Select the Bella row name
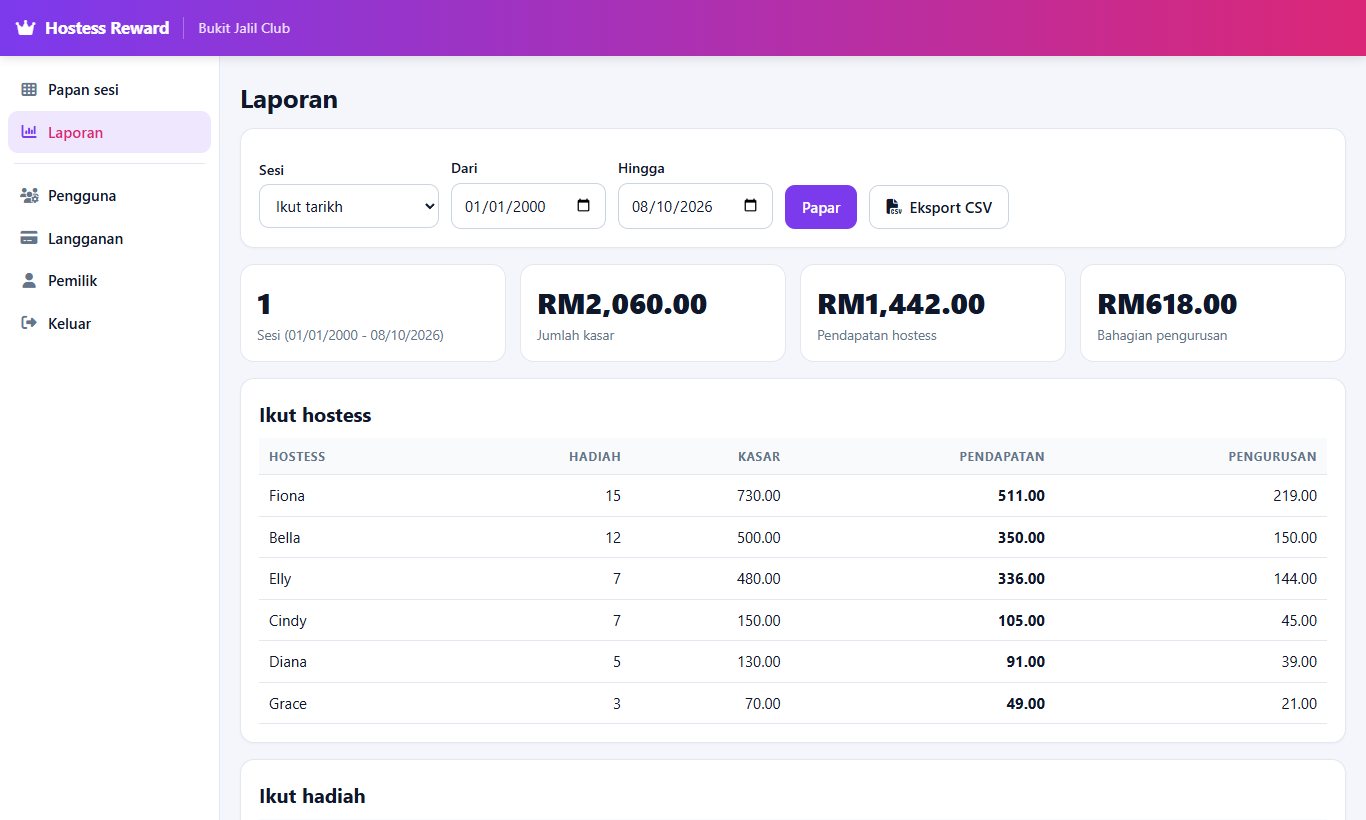Viewport: 1366px width, 820px height. 285,538
